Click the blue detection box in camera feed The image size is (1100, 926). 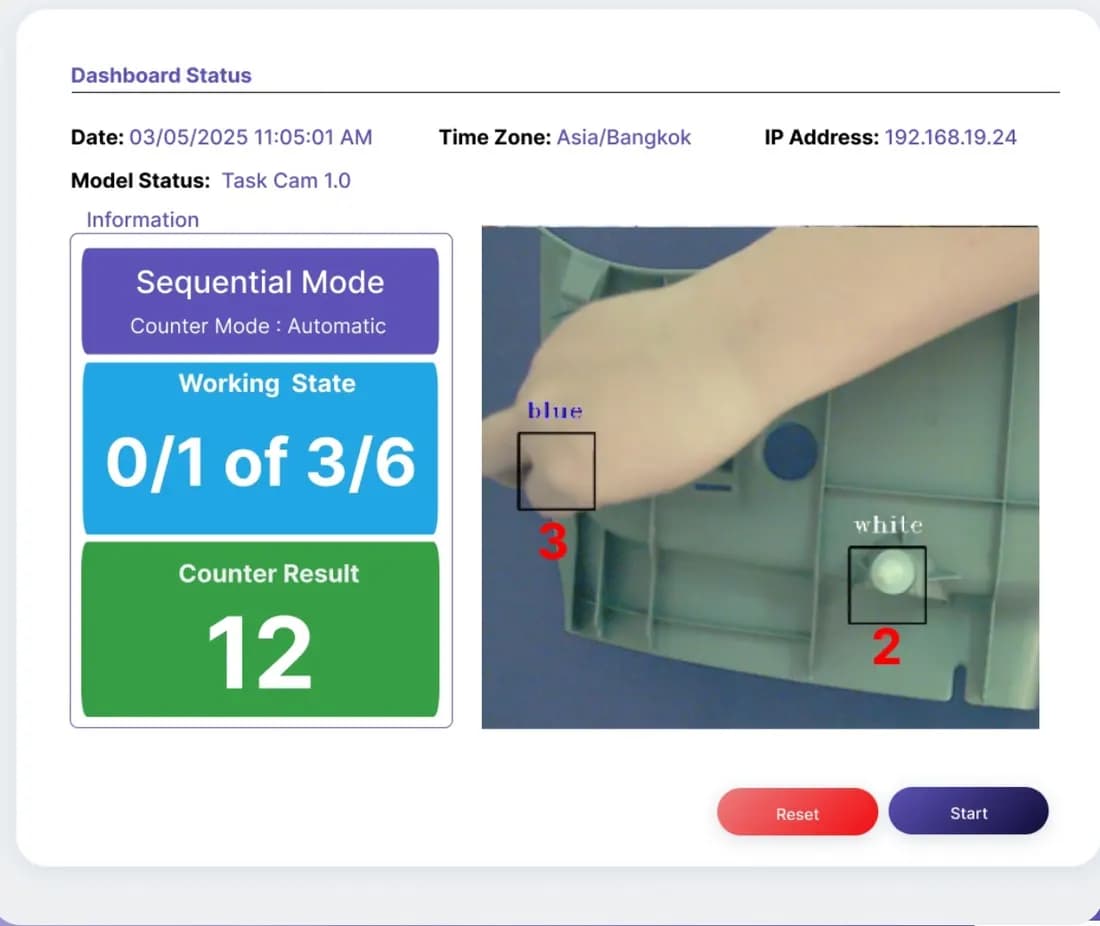(556, 471)
